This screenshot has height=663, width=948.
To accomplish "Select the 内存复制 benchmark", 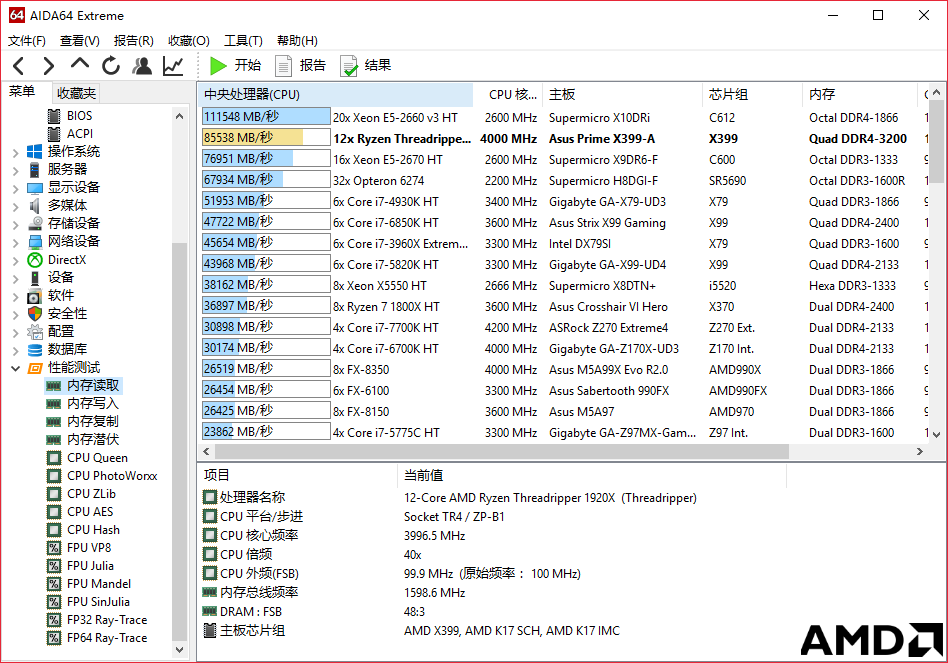I will click(x=93, y=422).
